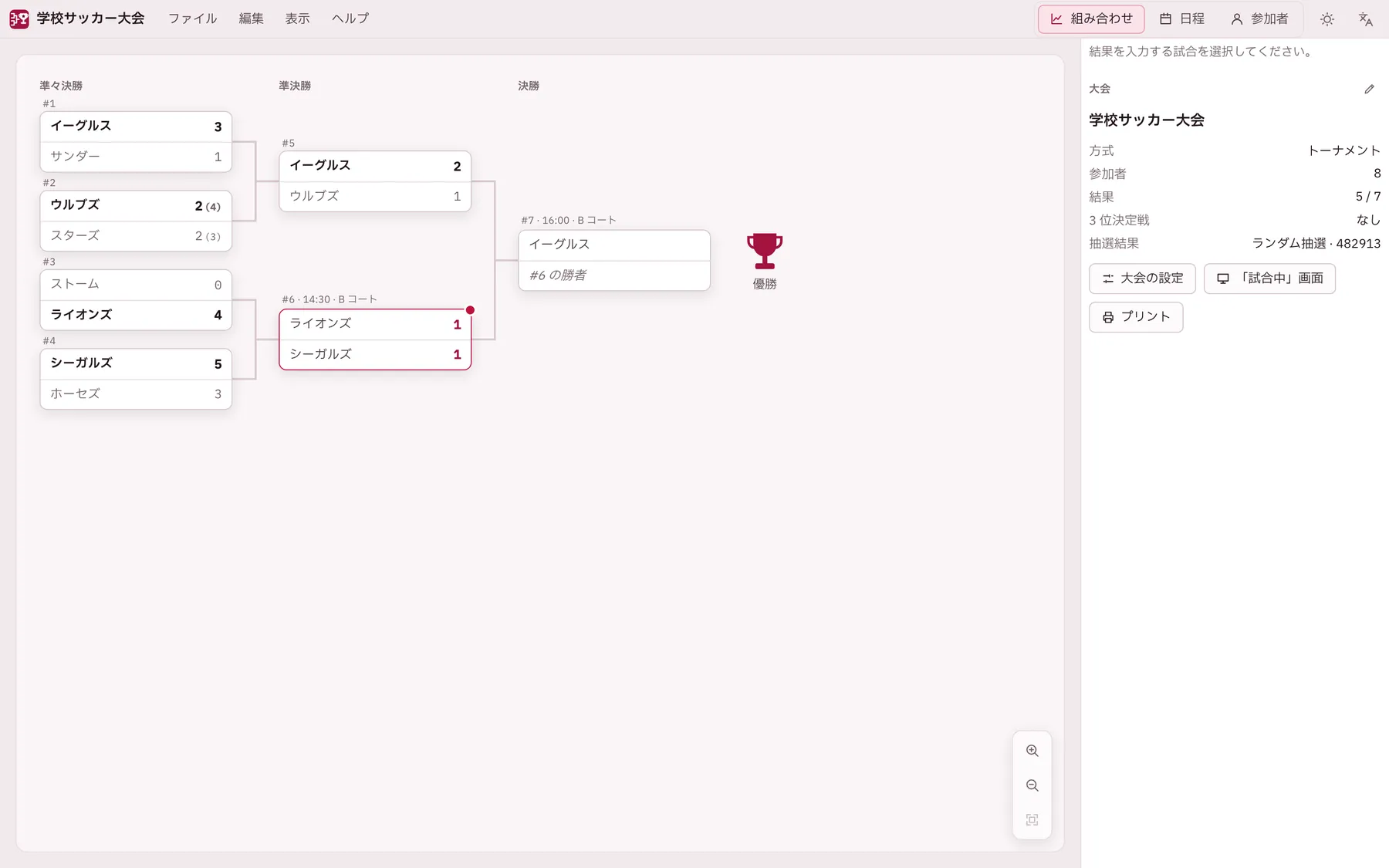Select イーグルス row in semifinal #5
Viewport: 1389px width, 868px height.
[375, 167]
